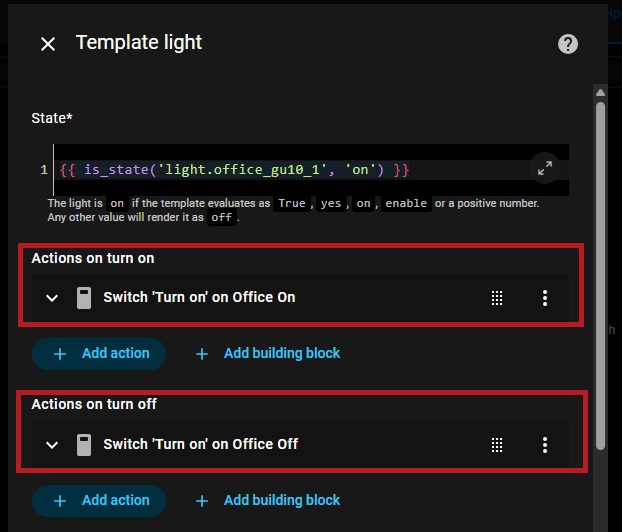Click the Template light dialog heading
The height and width of the screenshot is (532, 622).
point(139,43)
